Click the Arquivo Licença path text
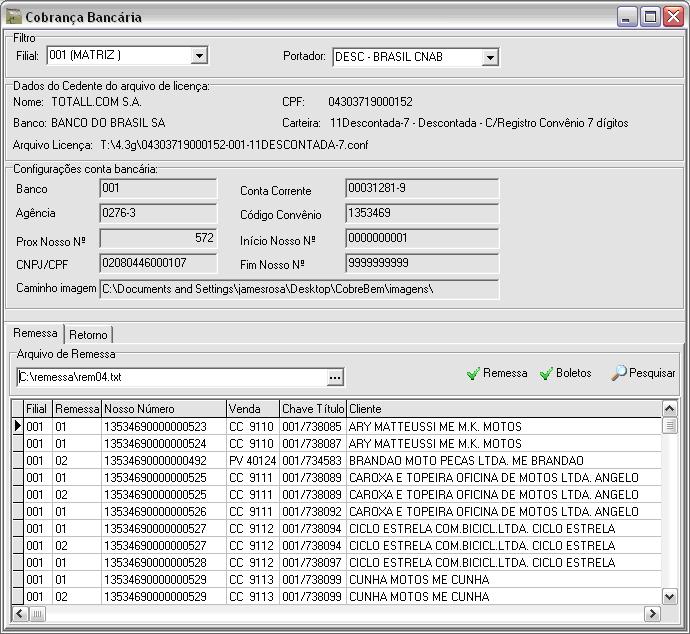690x634 pixels. 234,145
